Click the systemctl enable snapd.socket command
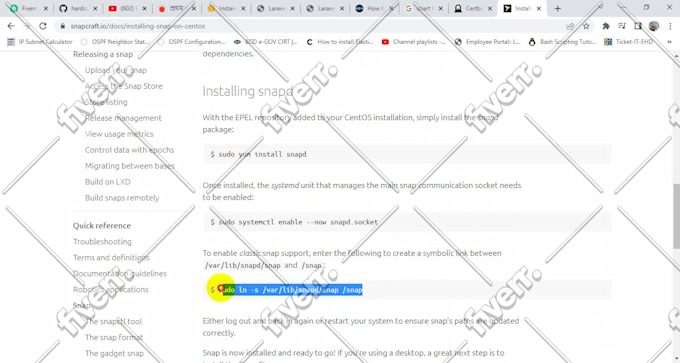 (298, 222)
